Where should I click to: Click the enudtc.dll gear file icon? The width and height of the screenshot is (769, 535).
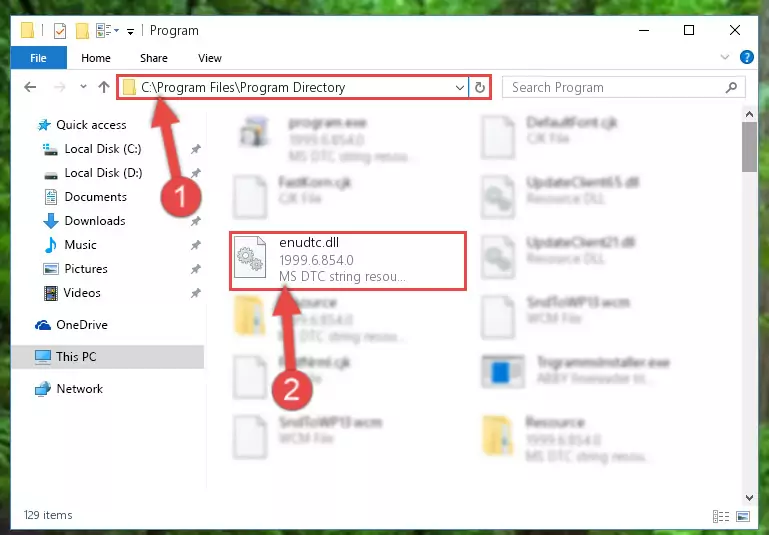coord(249,257)
